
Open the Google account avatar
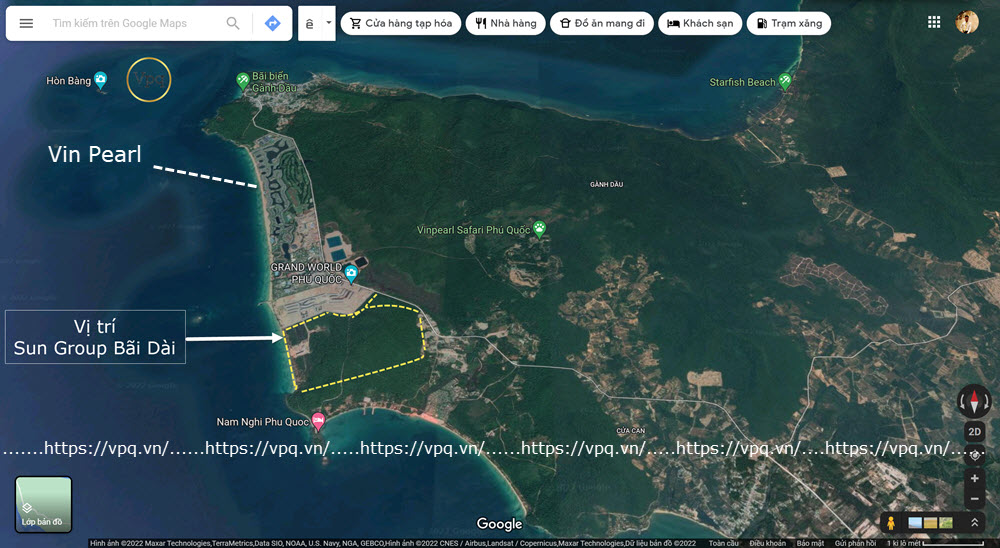coord(967,22)
